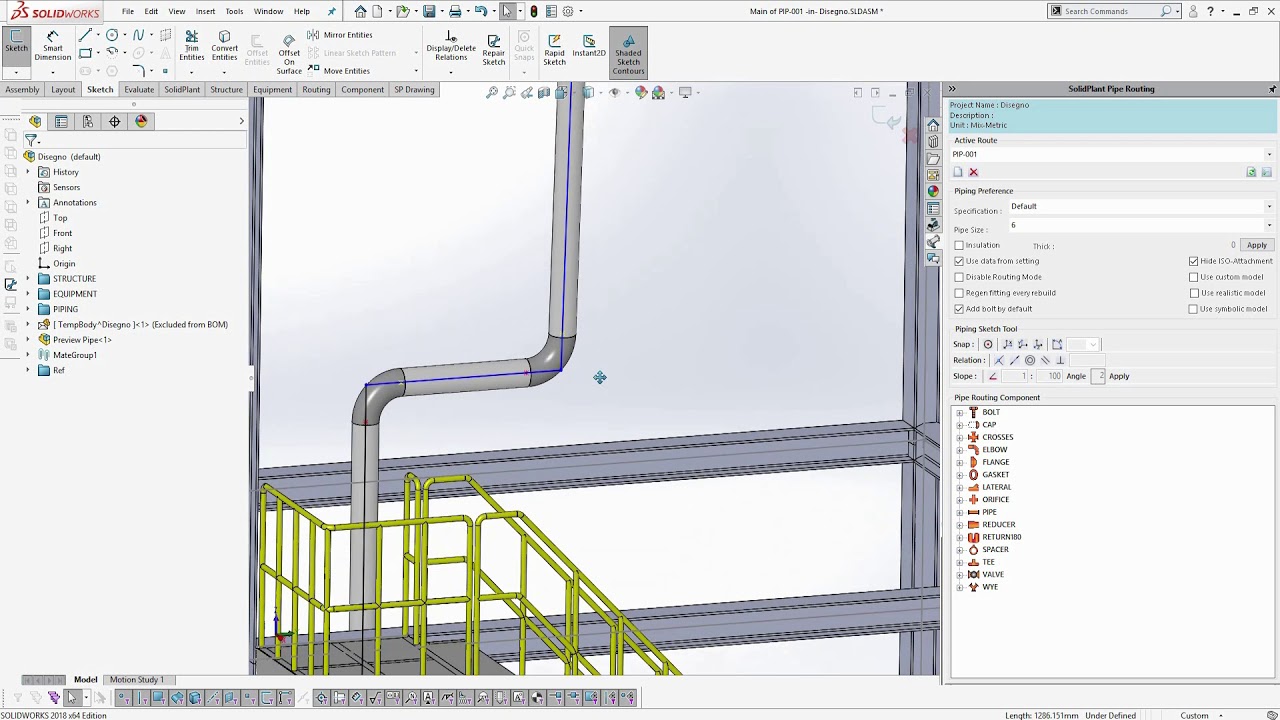Activate the Convert Entities tool
Screen dimensions: 1280x720
[224, 46]
